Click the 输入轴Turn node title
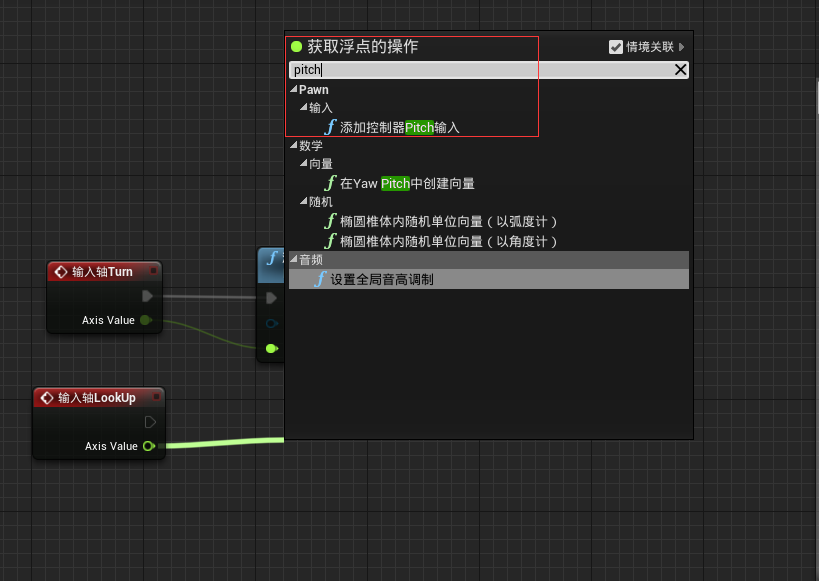This screenshot has width=819, height=581. 102,272
